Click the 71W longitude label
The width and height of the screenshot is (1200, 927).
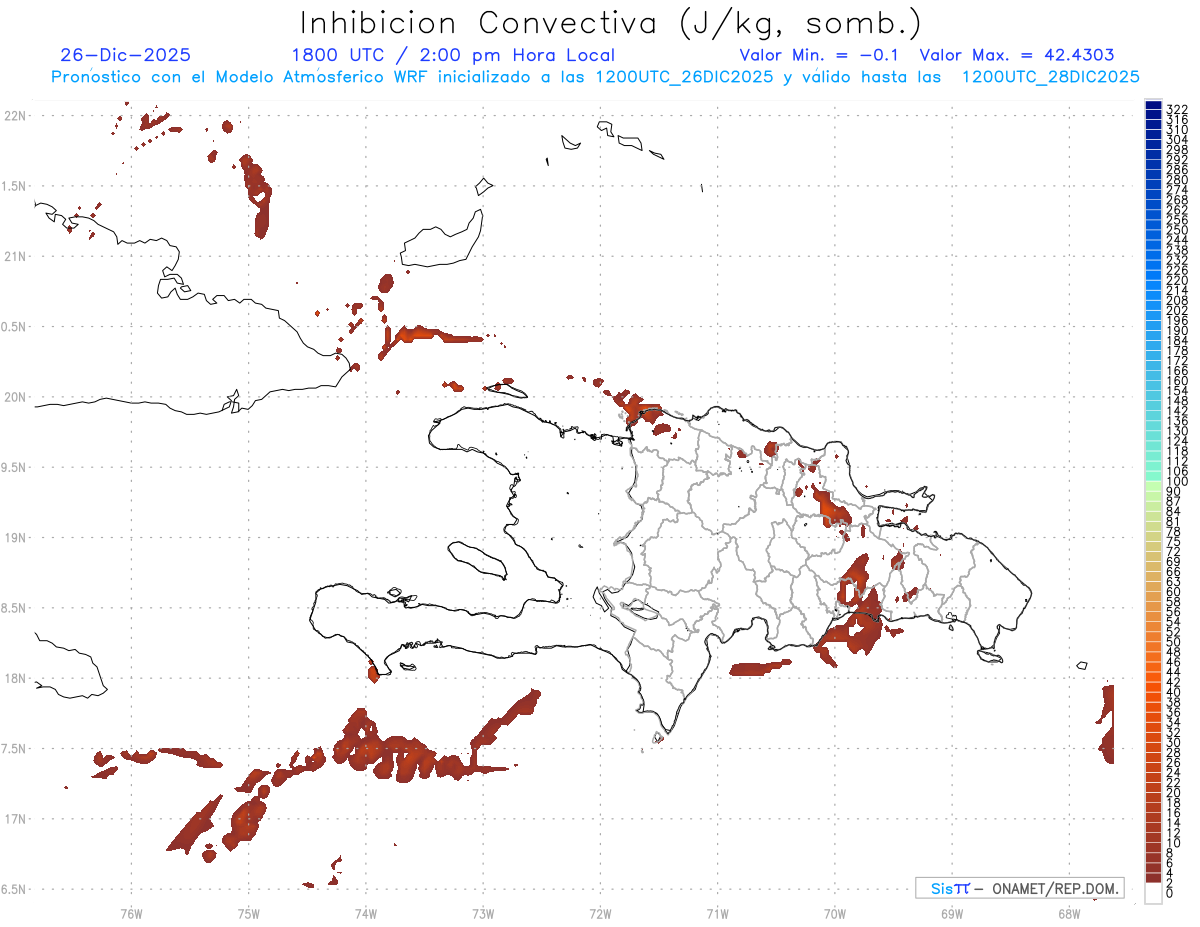[x=717, y=913]
